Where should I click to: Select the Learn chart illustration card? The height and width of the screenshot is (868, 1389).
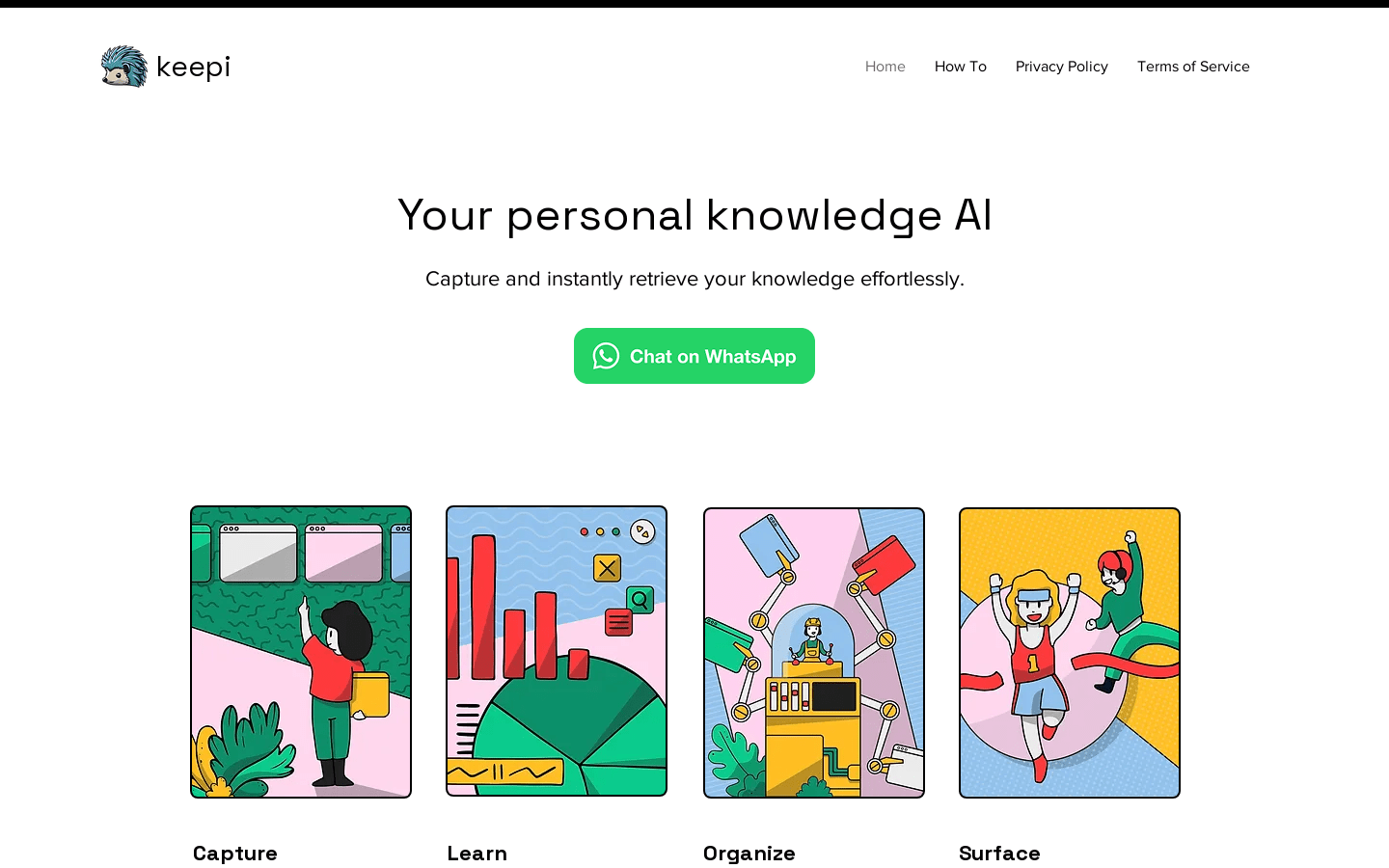click(x=557, y=651)
